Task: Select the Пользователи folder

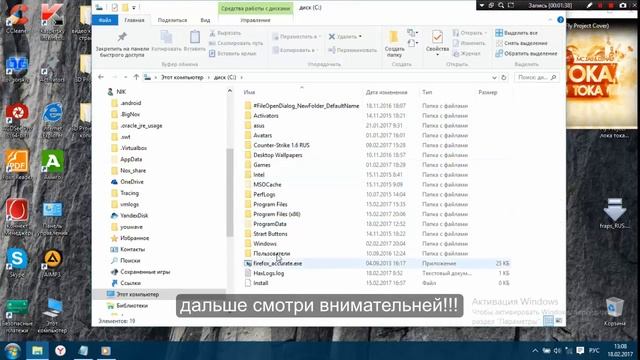Action: tap(271, 253)
